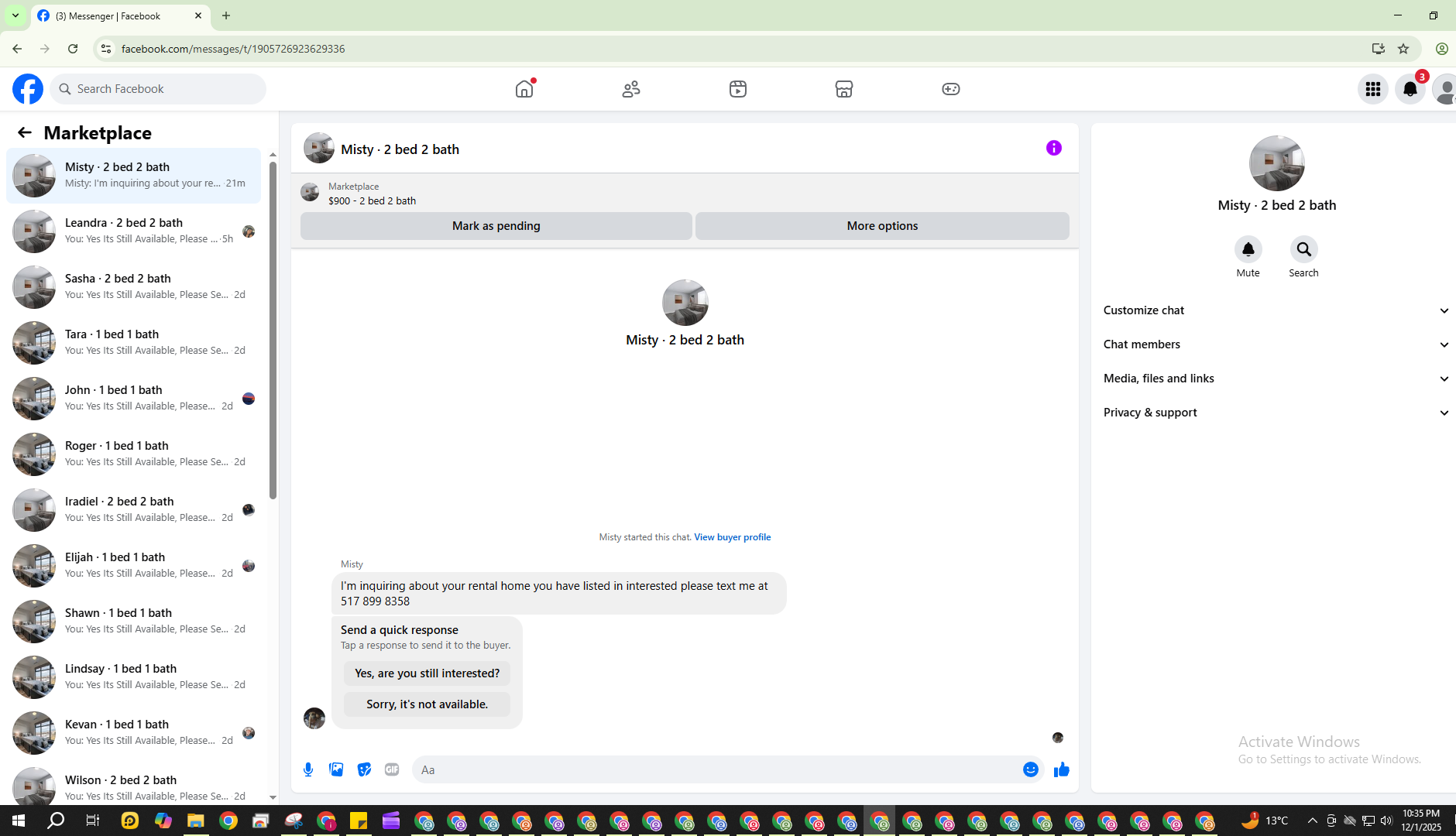
Task: Open Windows Start menu
Action: pyautogui.click(x=19, y=821)
